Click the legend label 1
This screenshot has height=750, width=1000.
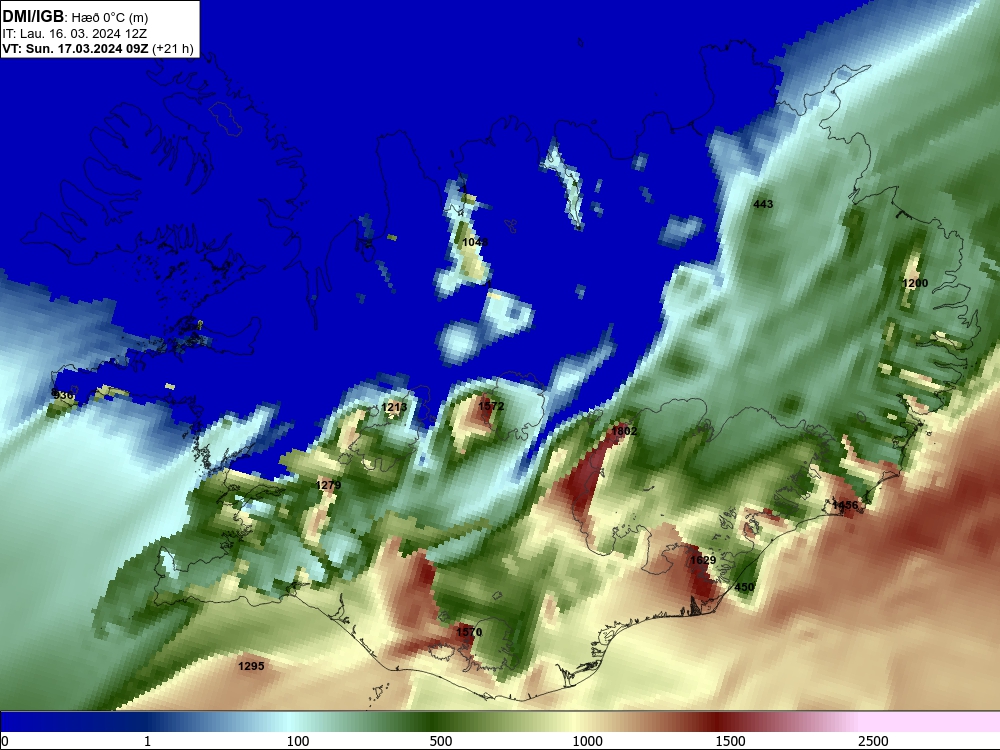click(147, 741)
